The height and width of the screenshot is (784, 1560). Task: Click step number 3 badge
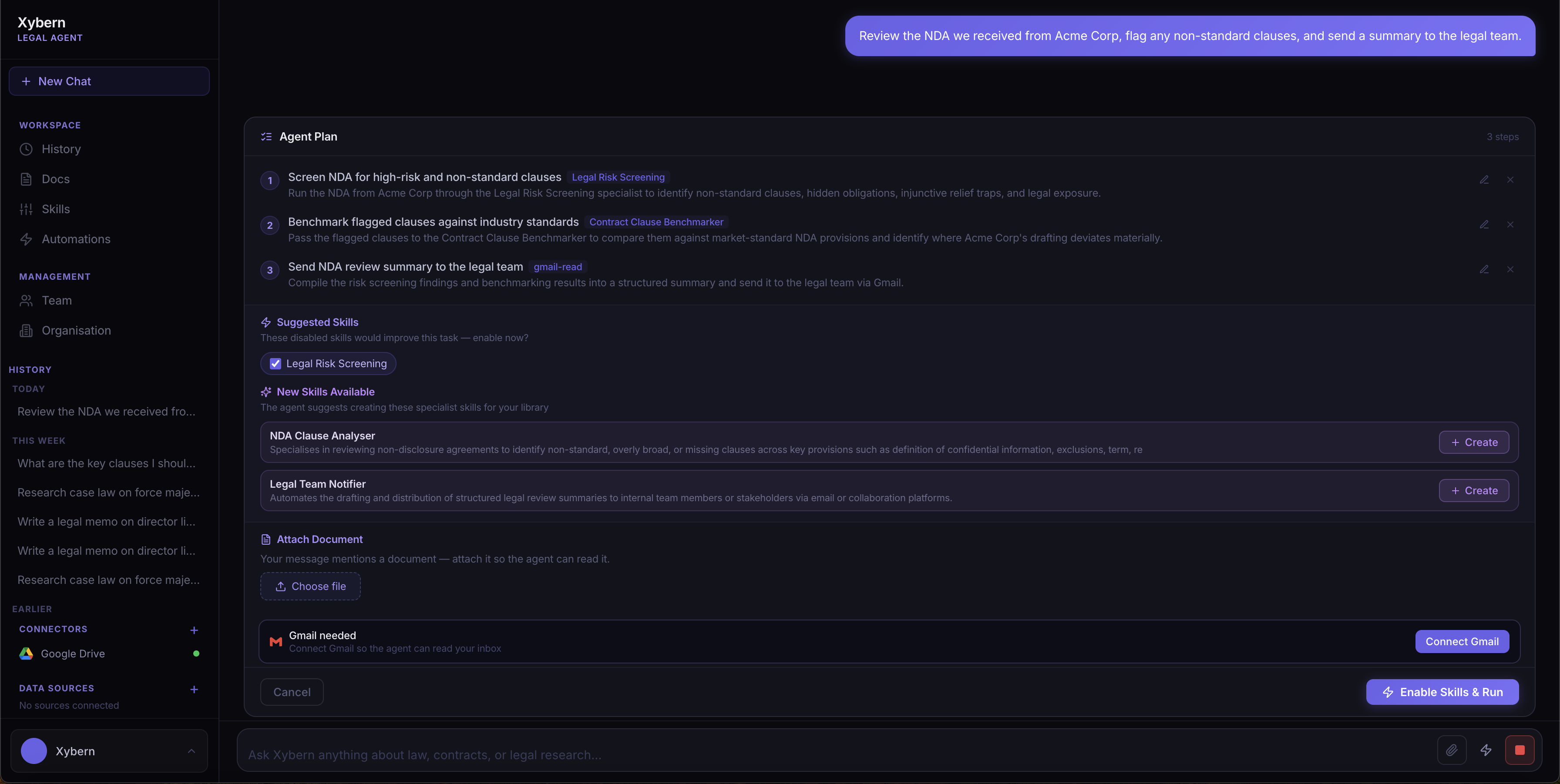coord(269,270)
